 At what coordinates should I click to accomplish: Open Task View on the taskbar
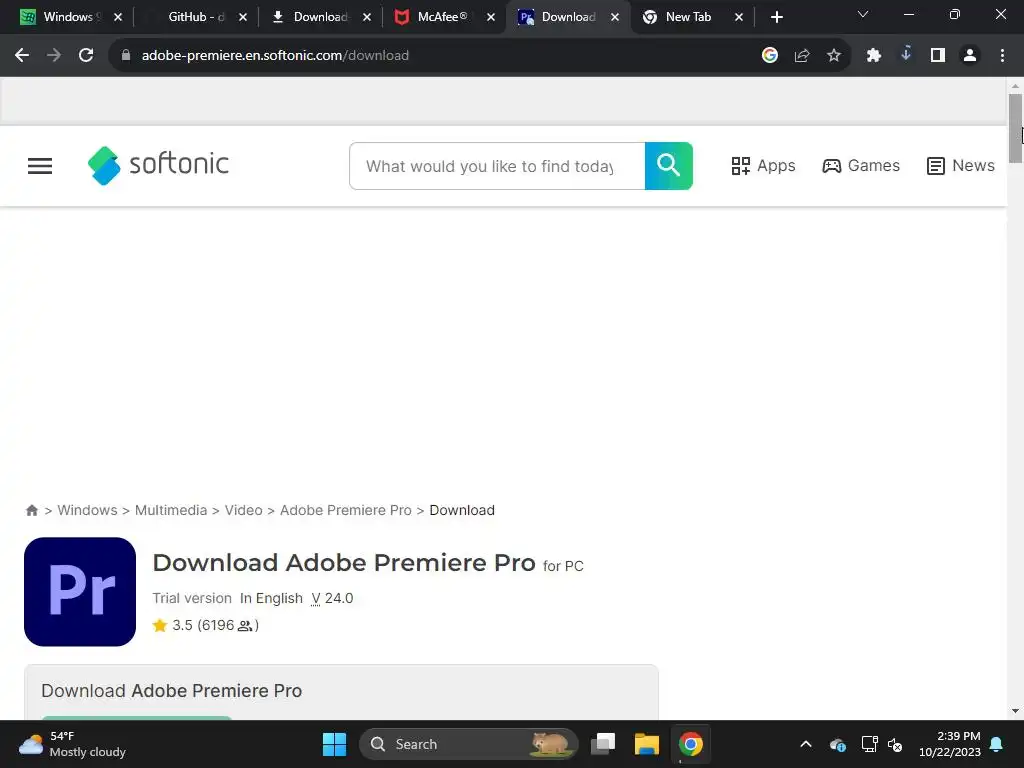coord(603,744)
